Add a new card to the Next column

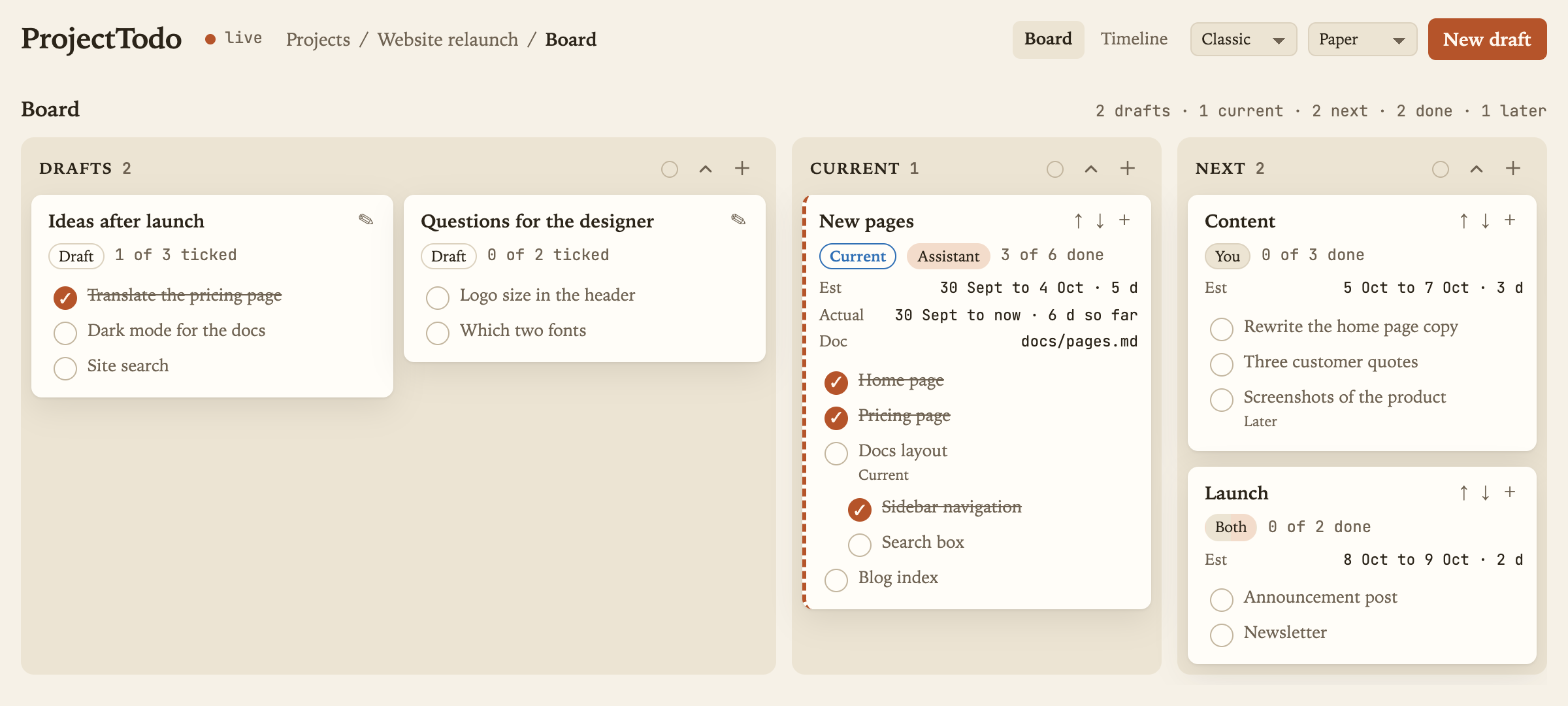1513,169
